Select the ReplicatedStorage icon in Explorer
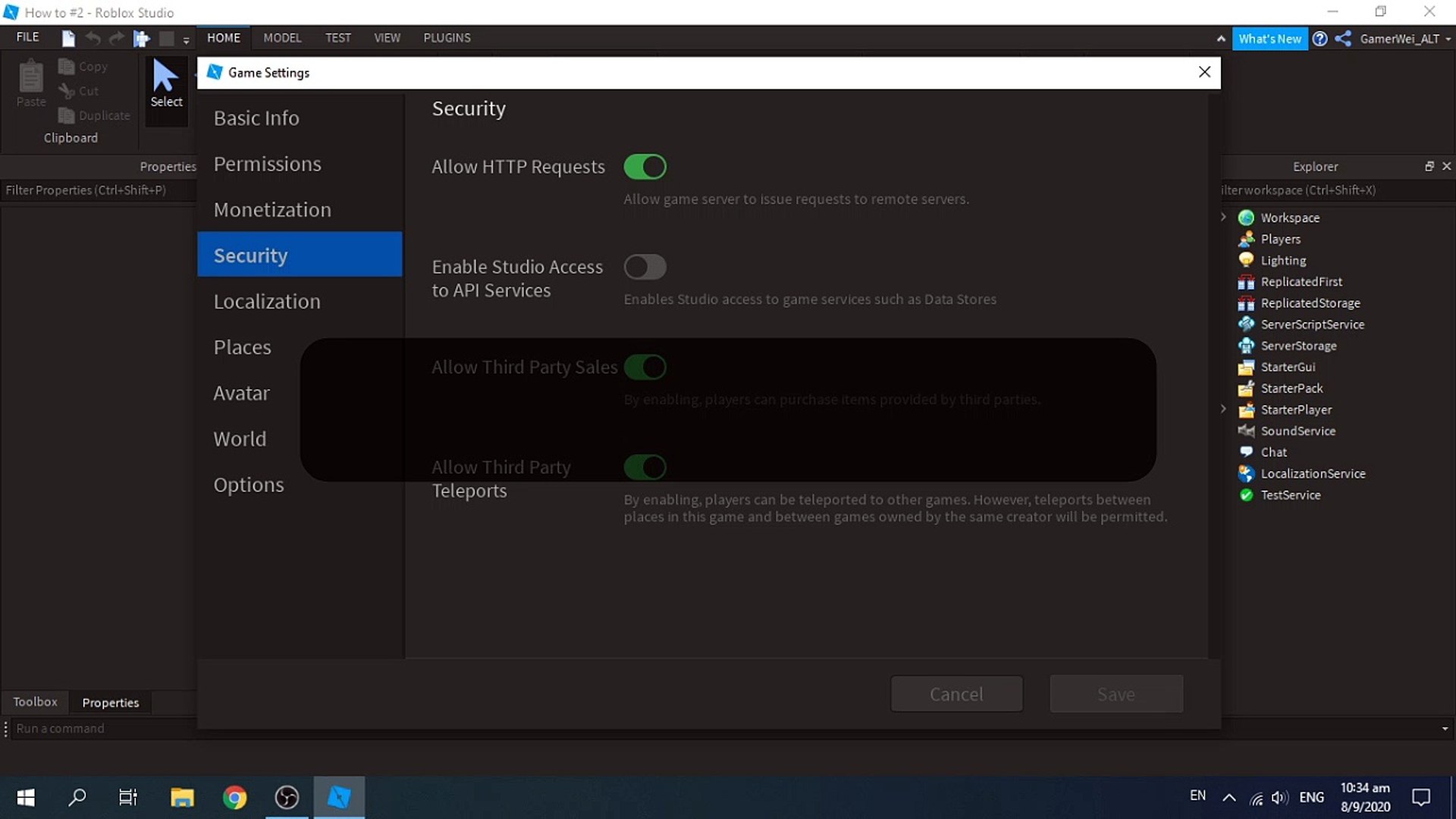 tap(1246, 303)
